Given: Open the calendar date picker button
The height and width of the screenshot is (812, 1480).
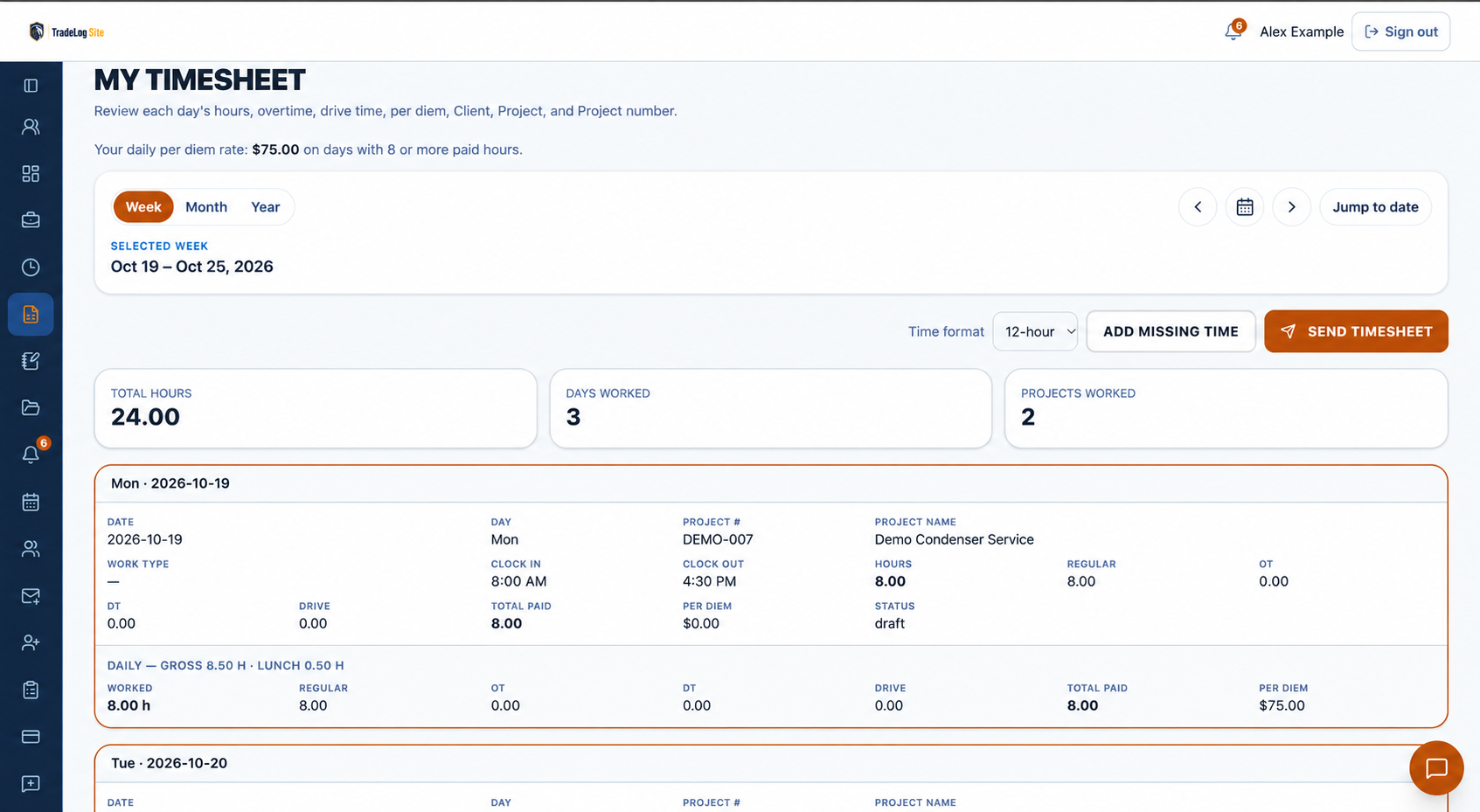Looking at the screenshot, I should (1245, 207).
